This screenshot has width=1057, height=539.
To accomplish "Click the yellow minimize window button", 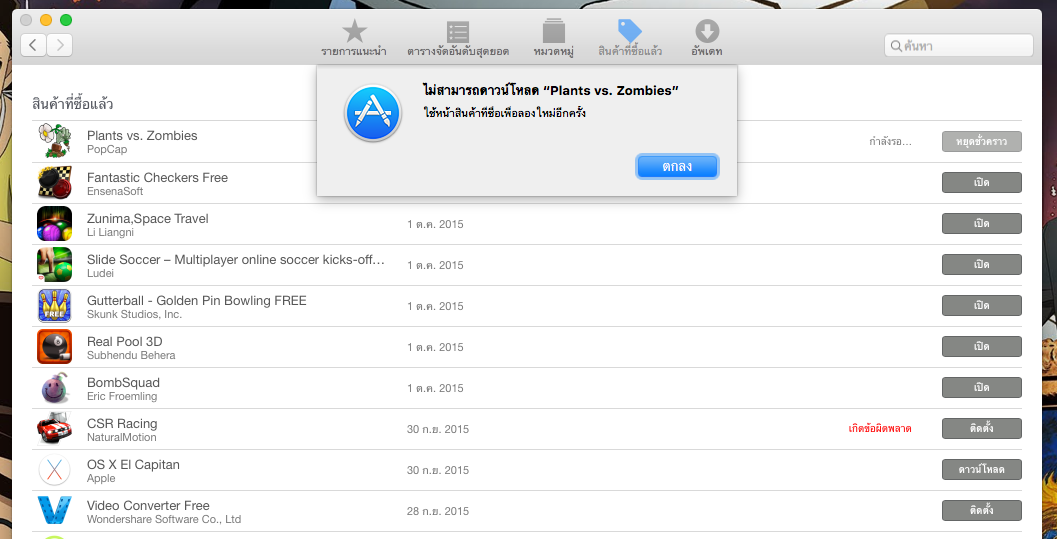I will (46, 20).
